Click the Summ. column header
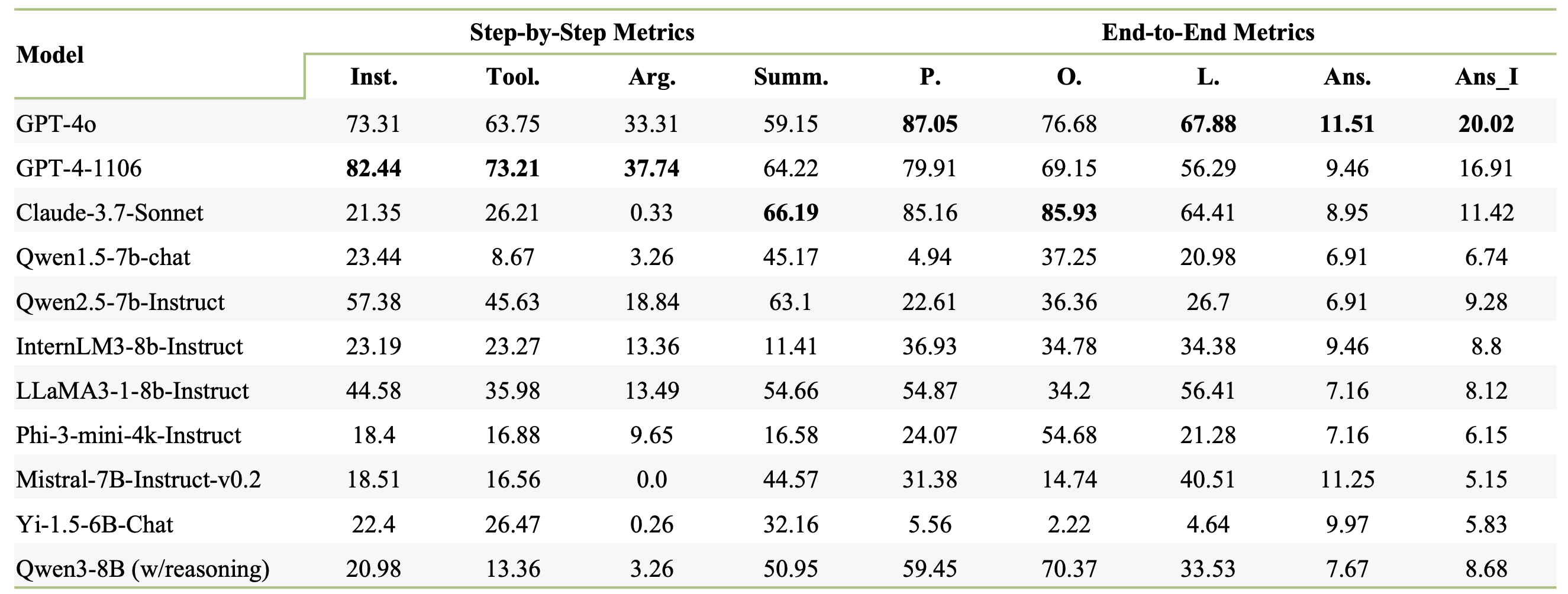 [791, 78]
